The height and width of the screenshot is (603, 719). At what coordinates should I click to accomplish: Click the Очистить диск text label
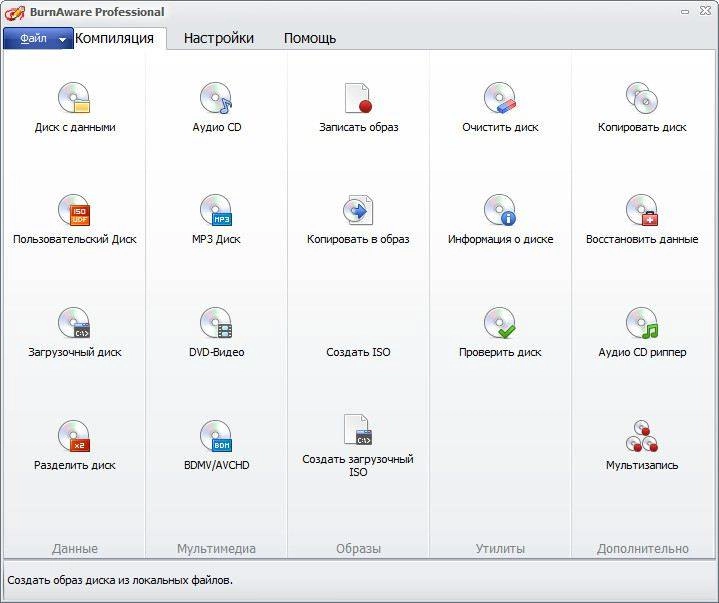[x=500, y=127]
